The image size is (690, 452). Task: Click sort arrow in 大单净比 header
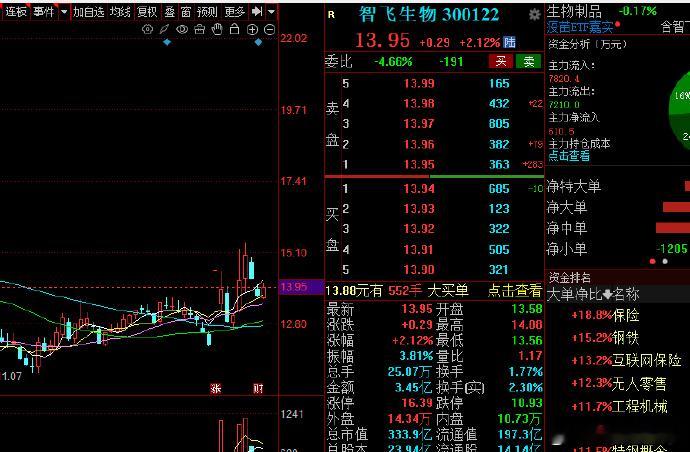pos(607,294)
